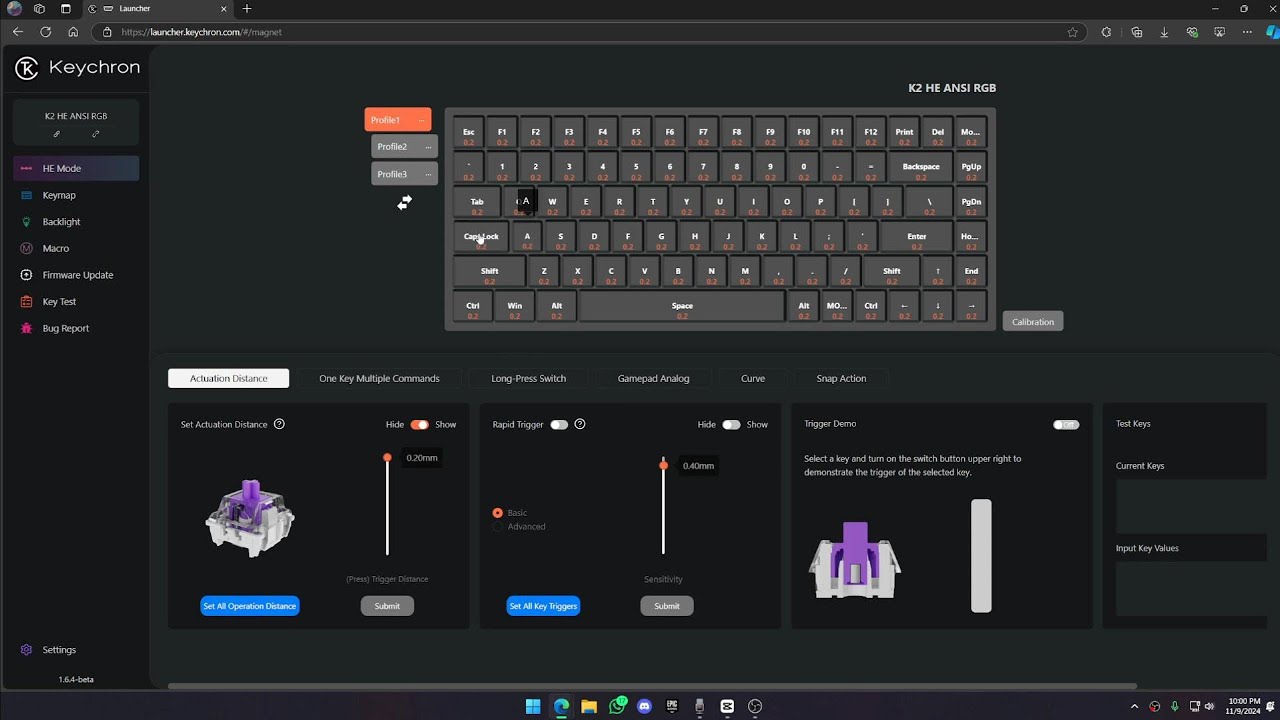Open help icon next to Rapid Trigger
The width and height of the screenshot is (1280, 720).
(x=580, y=424)
